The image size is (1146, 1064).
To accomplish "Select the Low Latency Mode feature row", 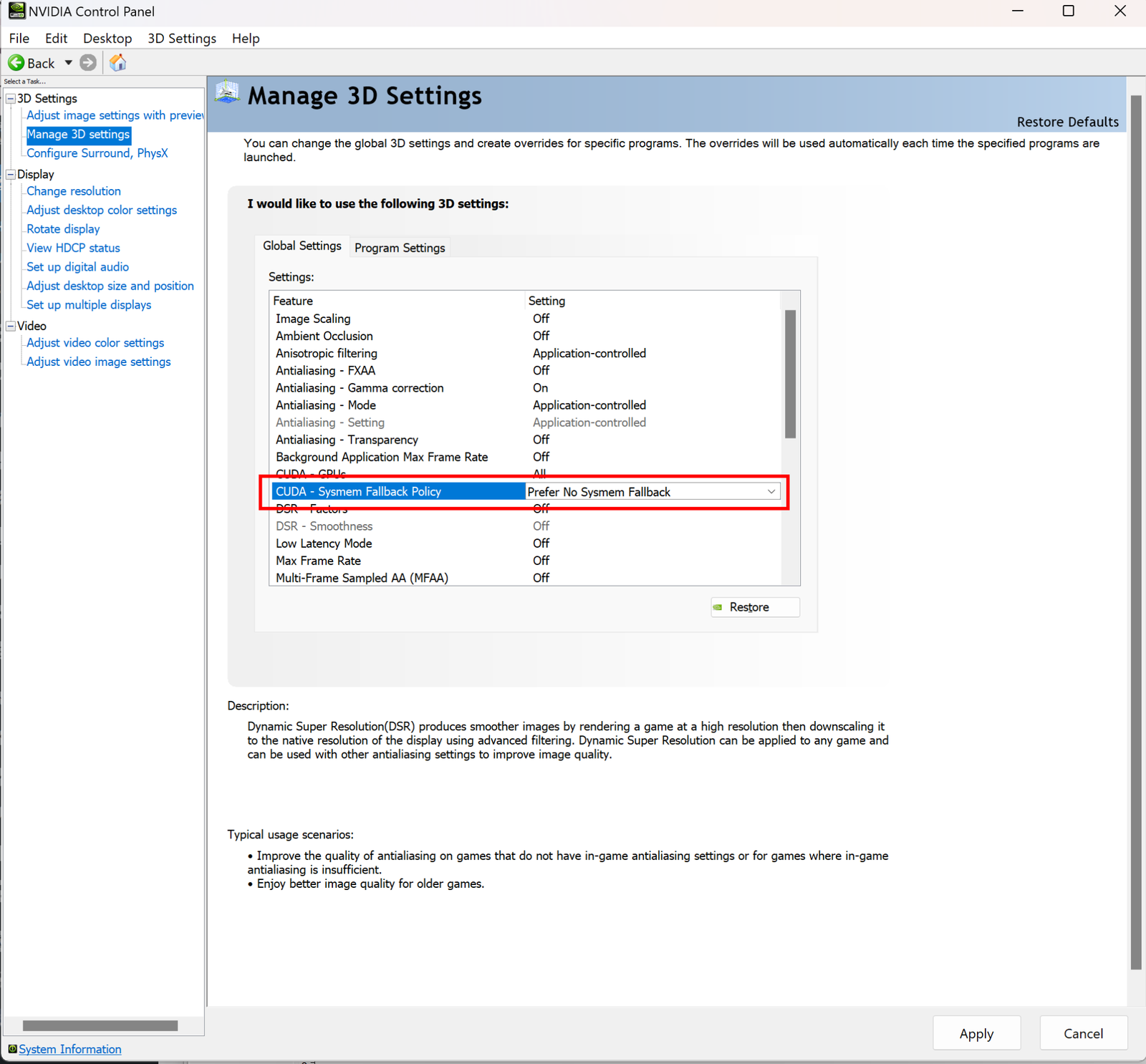I will coord(323,543).
